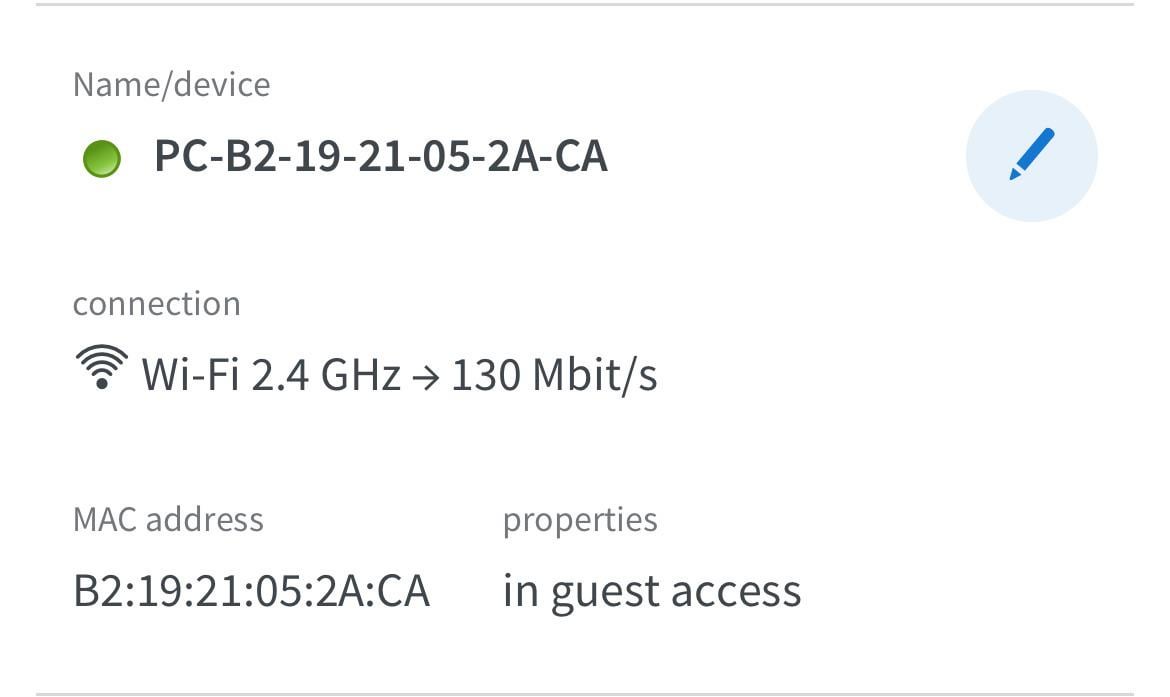Click the PC prefix of device name
This screenshot has width=1170, height=697.
pos(176,157)
